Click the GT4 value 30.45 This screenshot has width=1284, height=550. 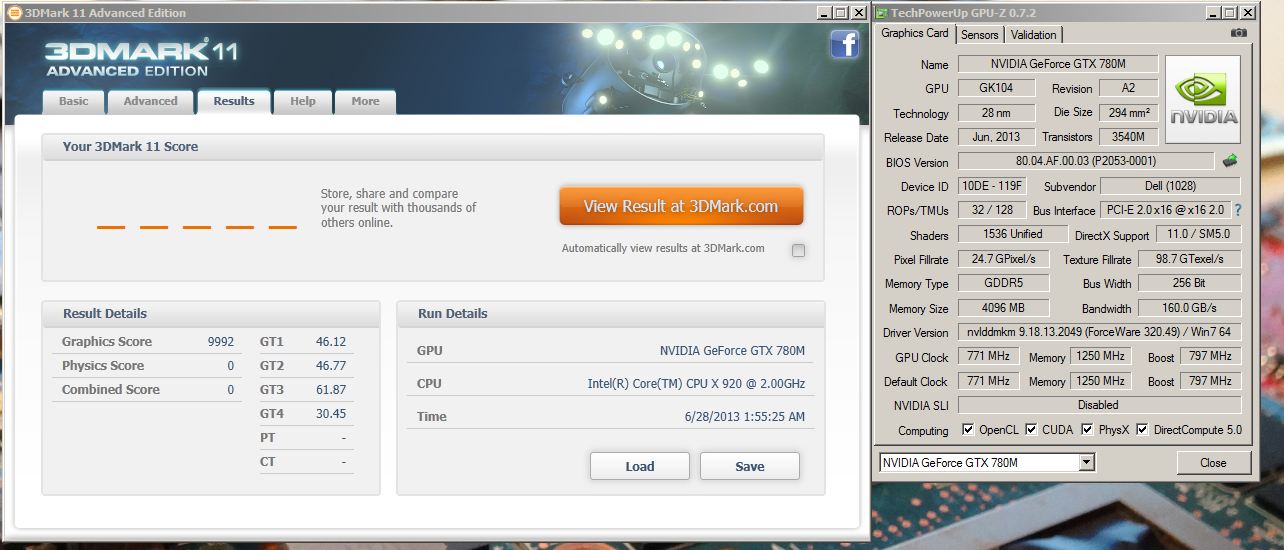[x=331, y=414]
